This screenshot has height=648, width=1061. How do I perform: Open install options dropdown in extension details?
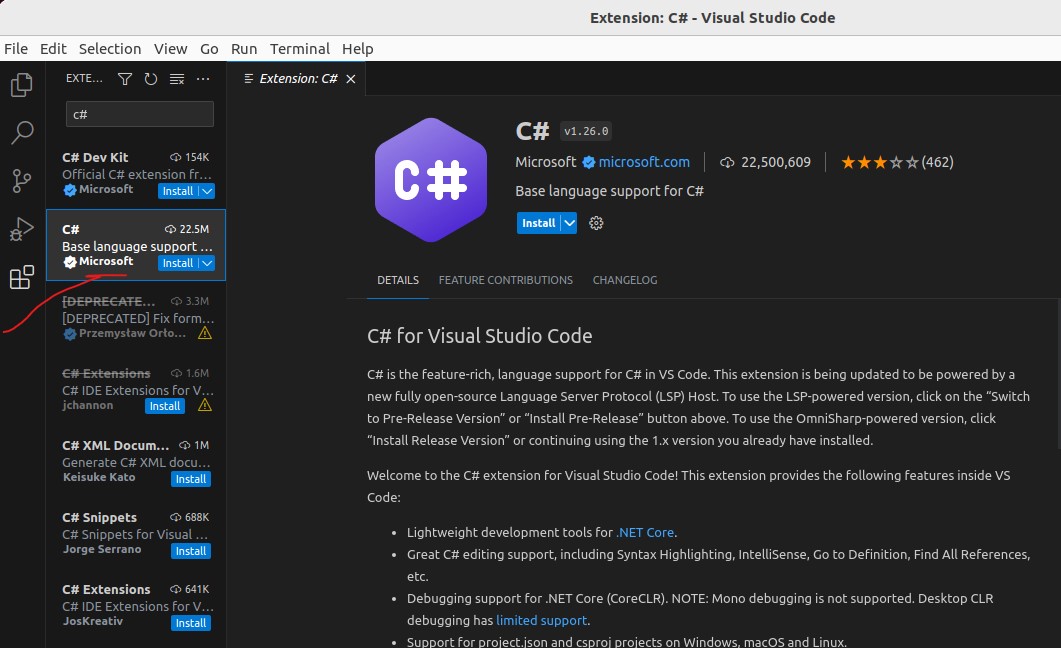[570, 223]
